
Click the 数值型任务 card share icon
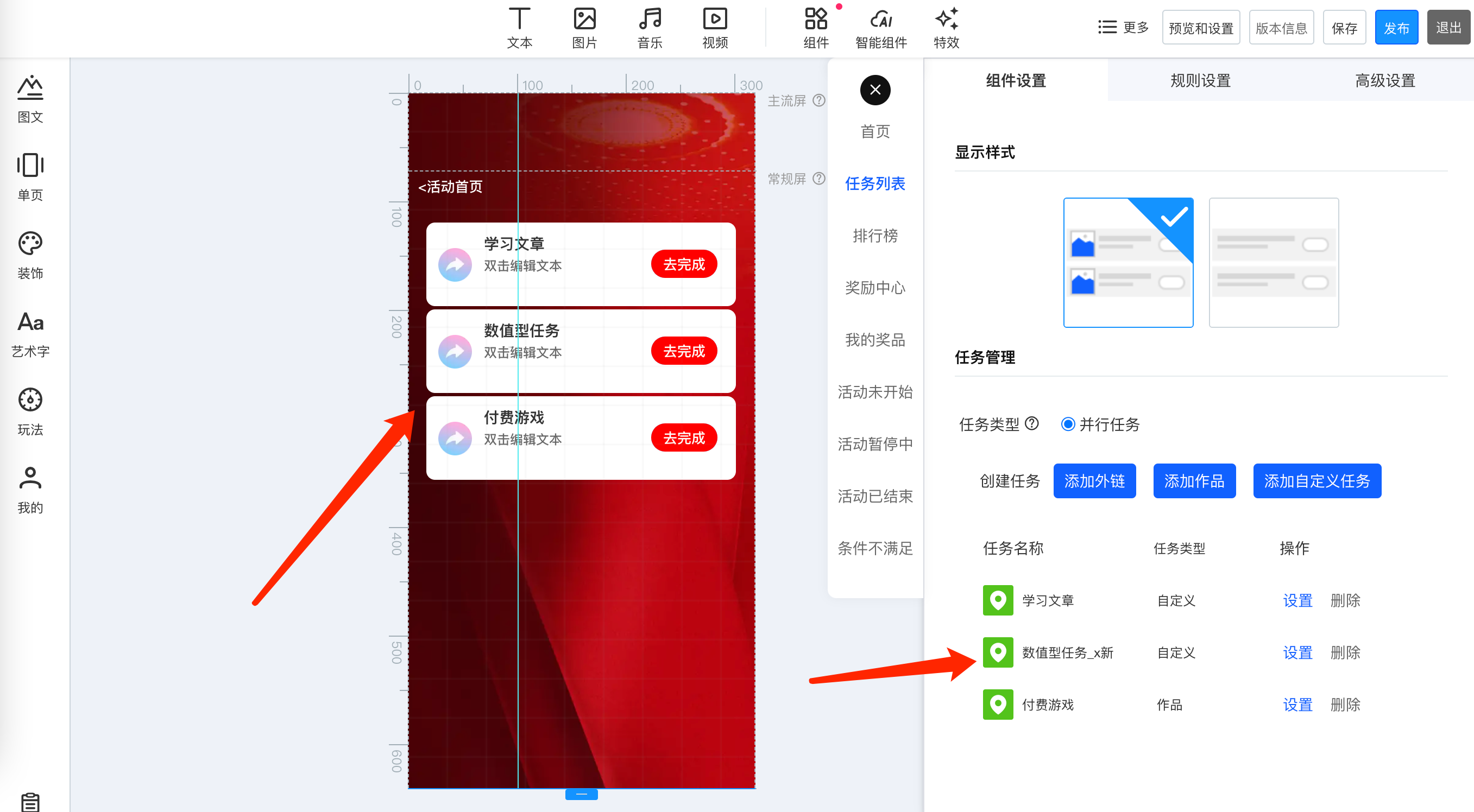(x=455, y=352)
